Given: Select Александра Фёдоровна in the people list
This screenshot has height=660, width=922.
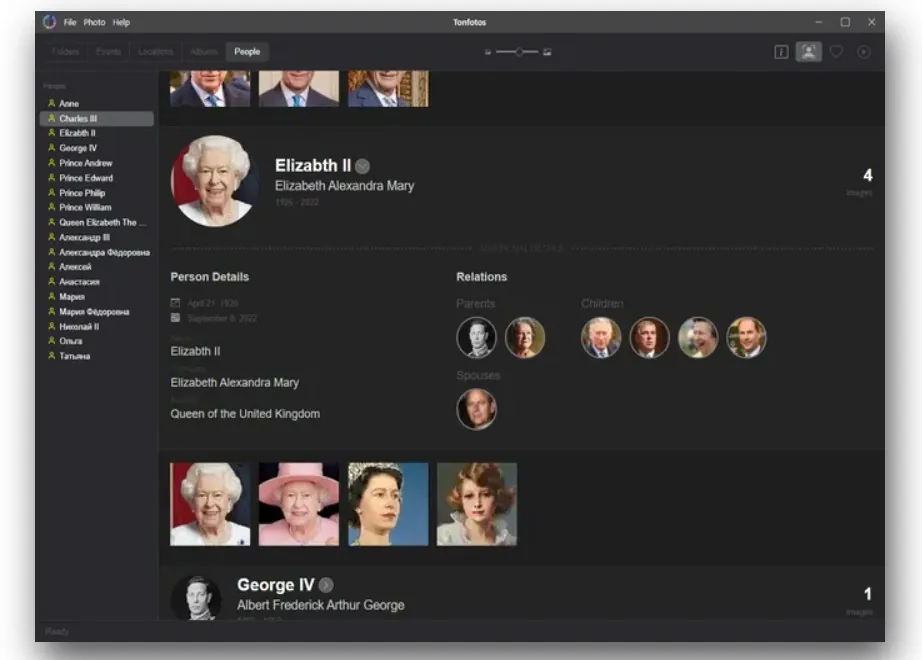Looking at the screenshot, I should click(97, 252).
